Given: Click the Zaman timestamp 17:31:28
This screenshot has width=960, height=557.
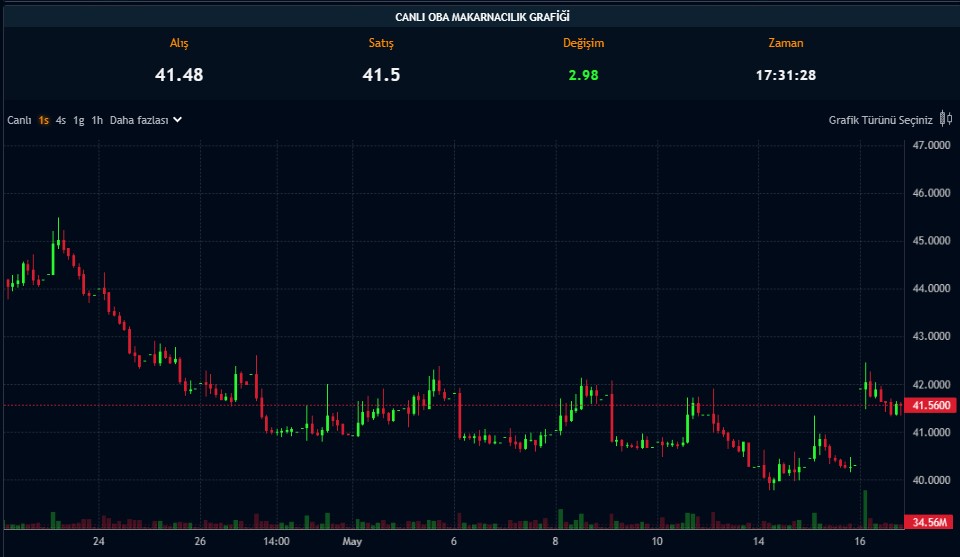Looking at the screenshot, I should click(x=785, y=75).
